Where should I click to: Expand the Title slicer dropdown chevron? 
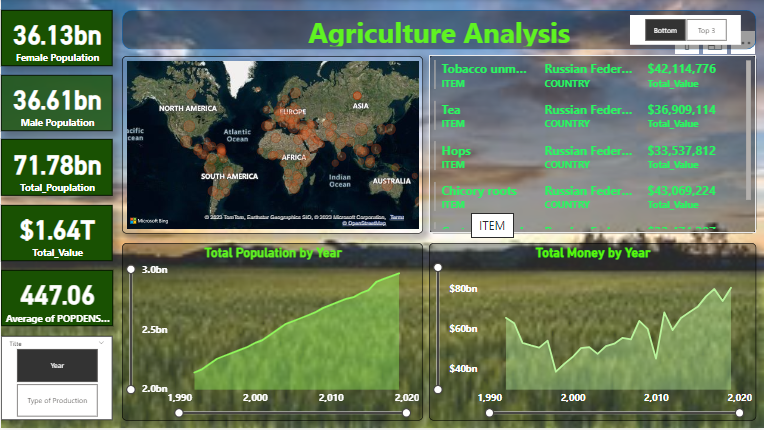[101, 343]
